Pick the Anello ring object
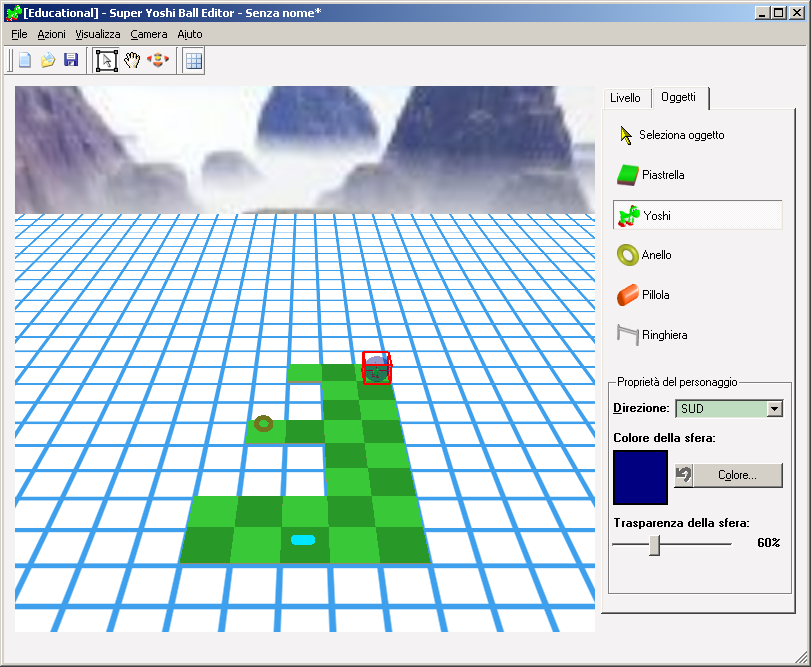The width and height of the screenshot is (811, 667). coord(644,255)
